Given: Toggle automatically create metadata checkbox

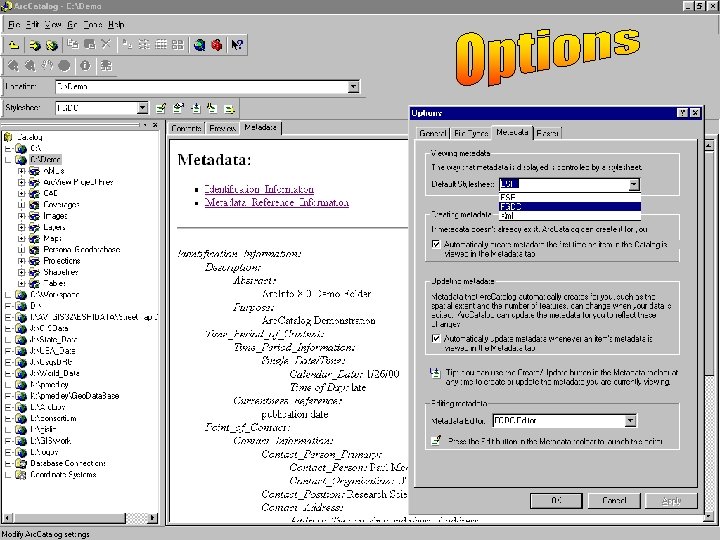Looking at the screenshot, I should [x=436, y=244].
